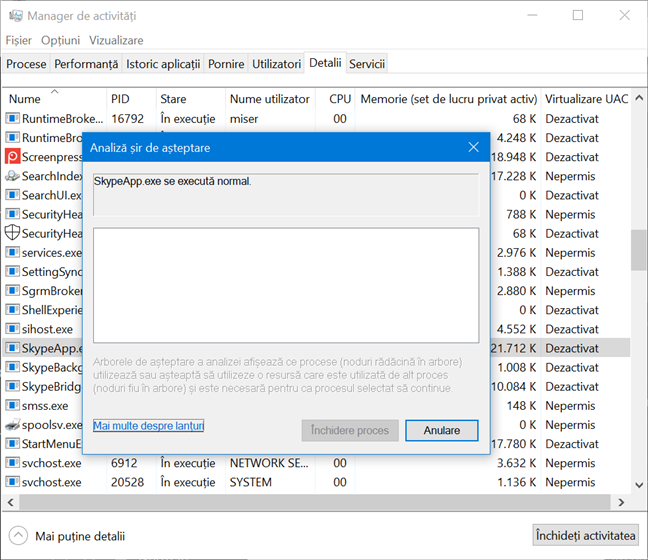Sort by Virtualizare UAC column header
Screen dimensions: 648x560
pos(586,99)
